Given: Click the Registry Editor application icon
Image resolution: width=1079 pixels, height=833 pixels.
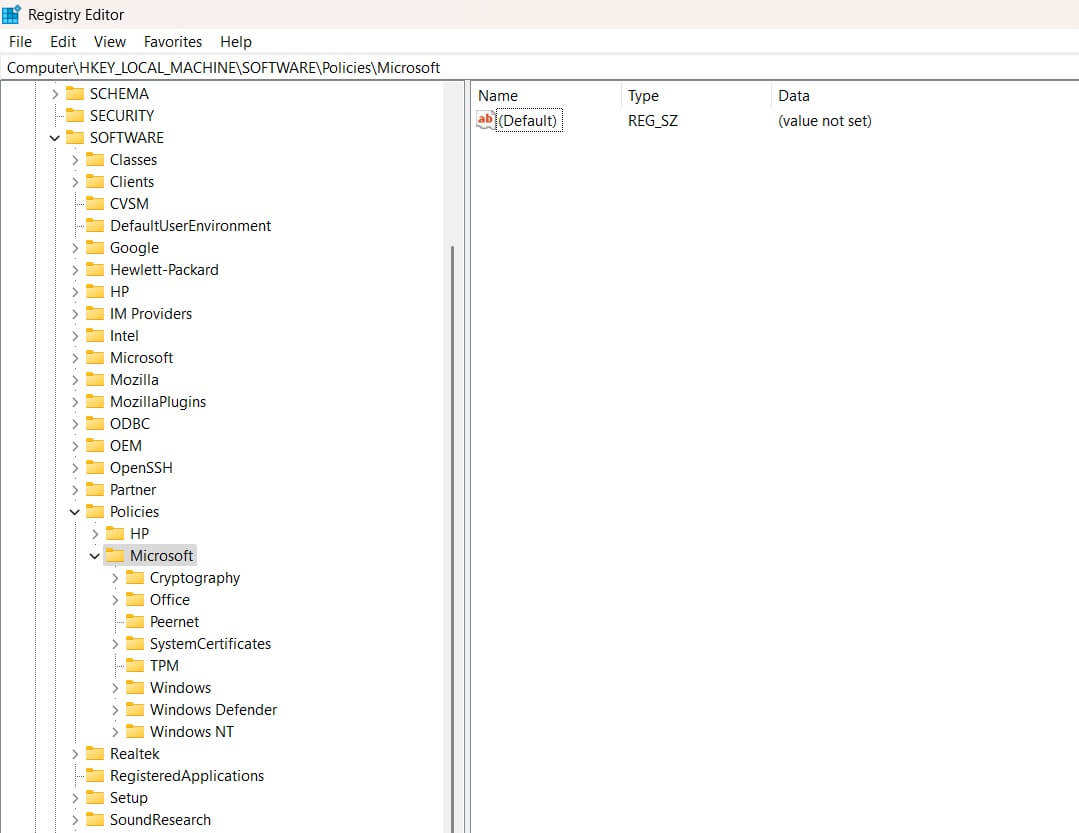Looking at the screenshot, I should [14, 14].
